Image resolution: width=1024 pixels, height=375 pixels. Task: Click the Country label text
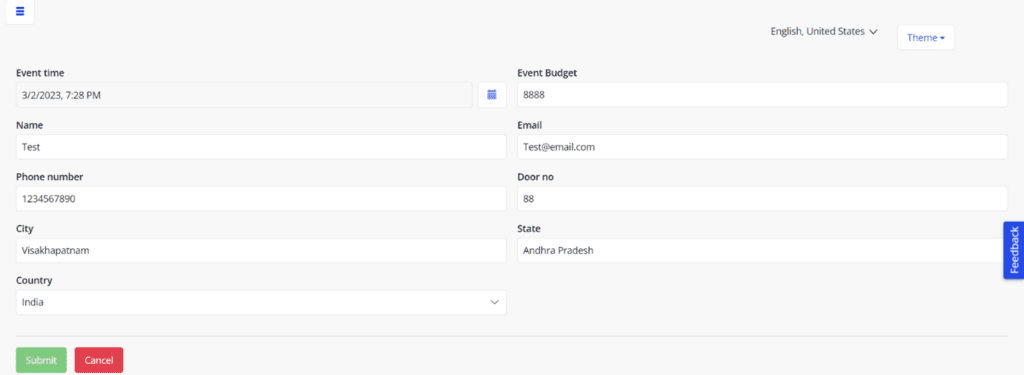click(34, 280)
